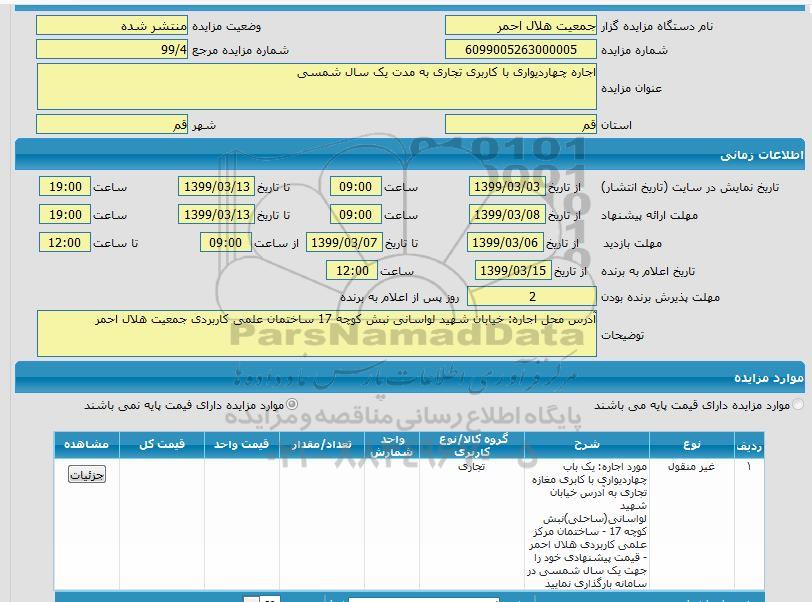Click reference auction number field 99/4

click(x=112, y=50)
